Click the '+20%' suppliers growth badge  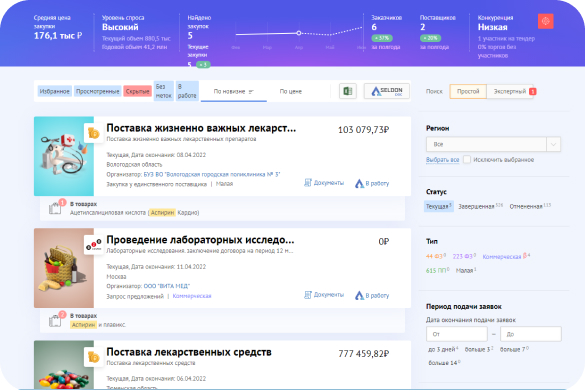[x=431, y=38]
